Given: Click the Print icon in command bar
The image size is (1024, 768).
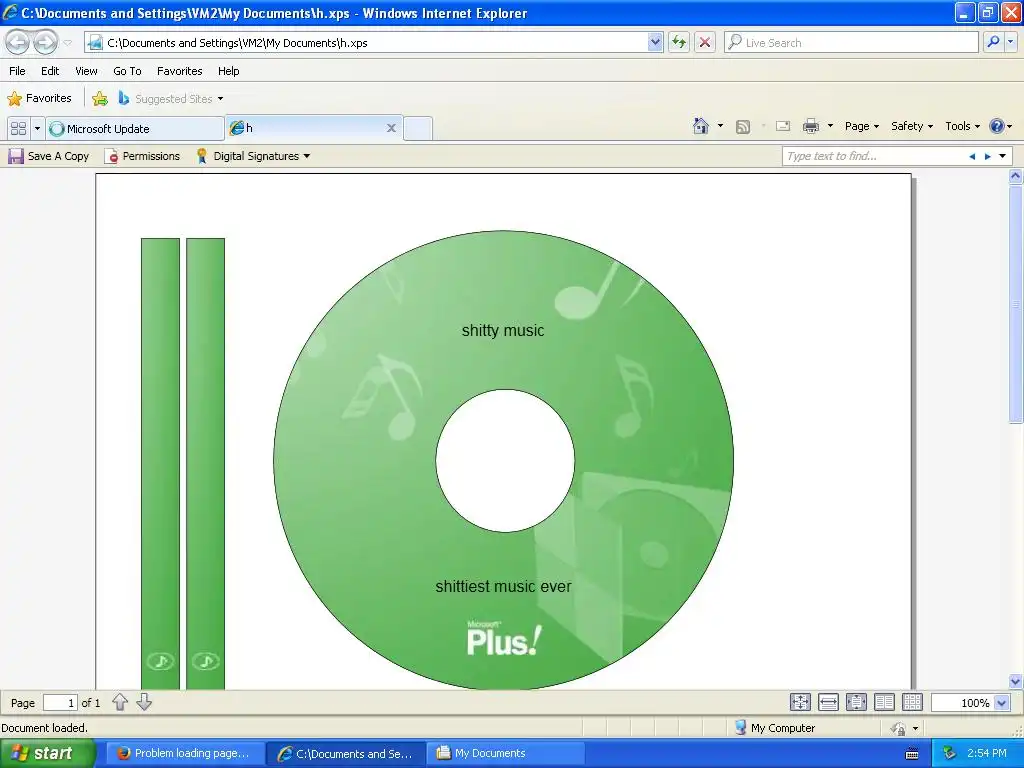Looking at the screenshot, I should tap(810, 126).
